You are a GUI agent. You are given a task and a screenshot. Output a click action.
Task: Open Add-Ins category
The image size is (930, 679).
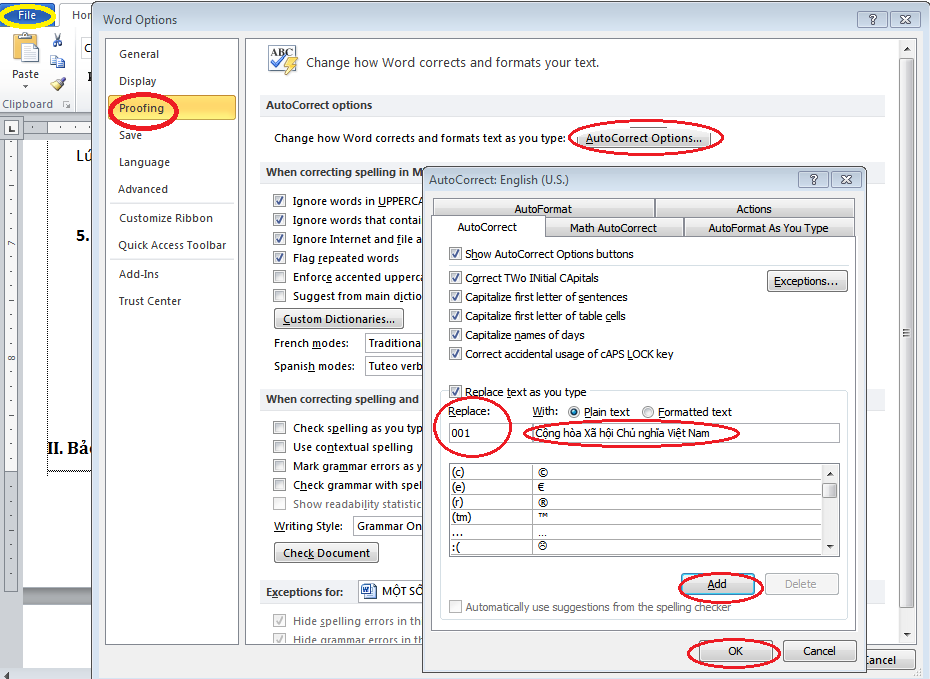click(139, 274)
